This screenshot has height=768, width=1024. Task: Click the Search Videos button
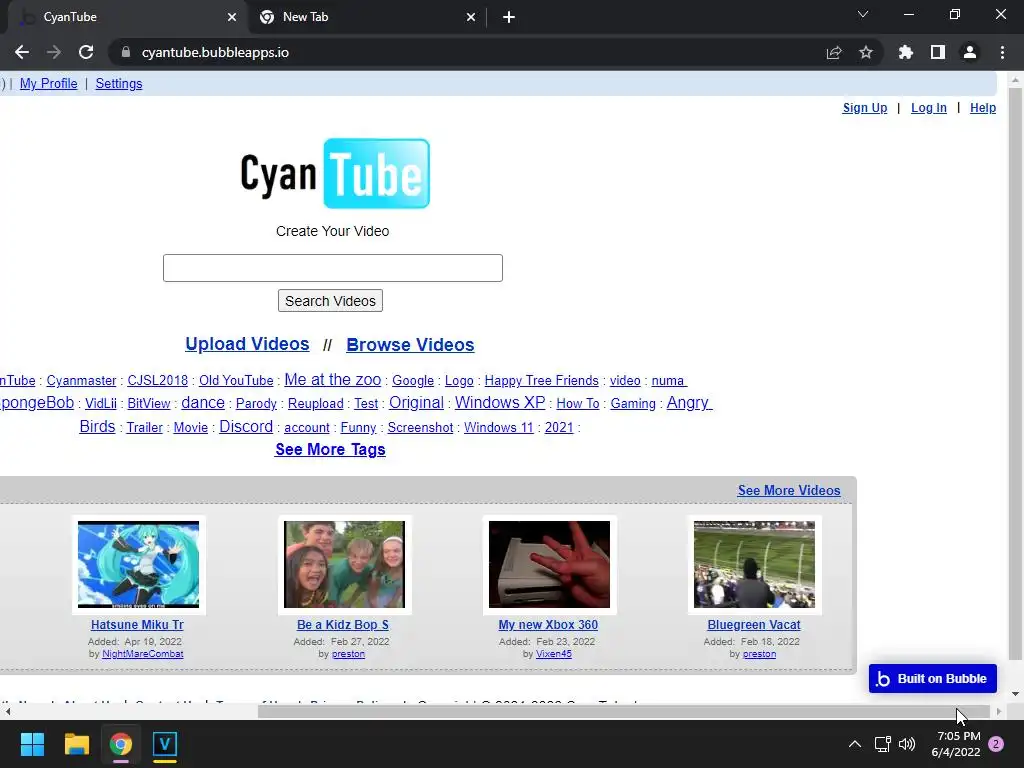330,301
